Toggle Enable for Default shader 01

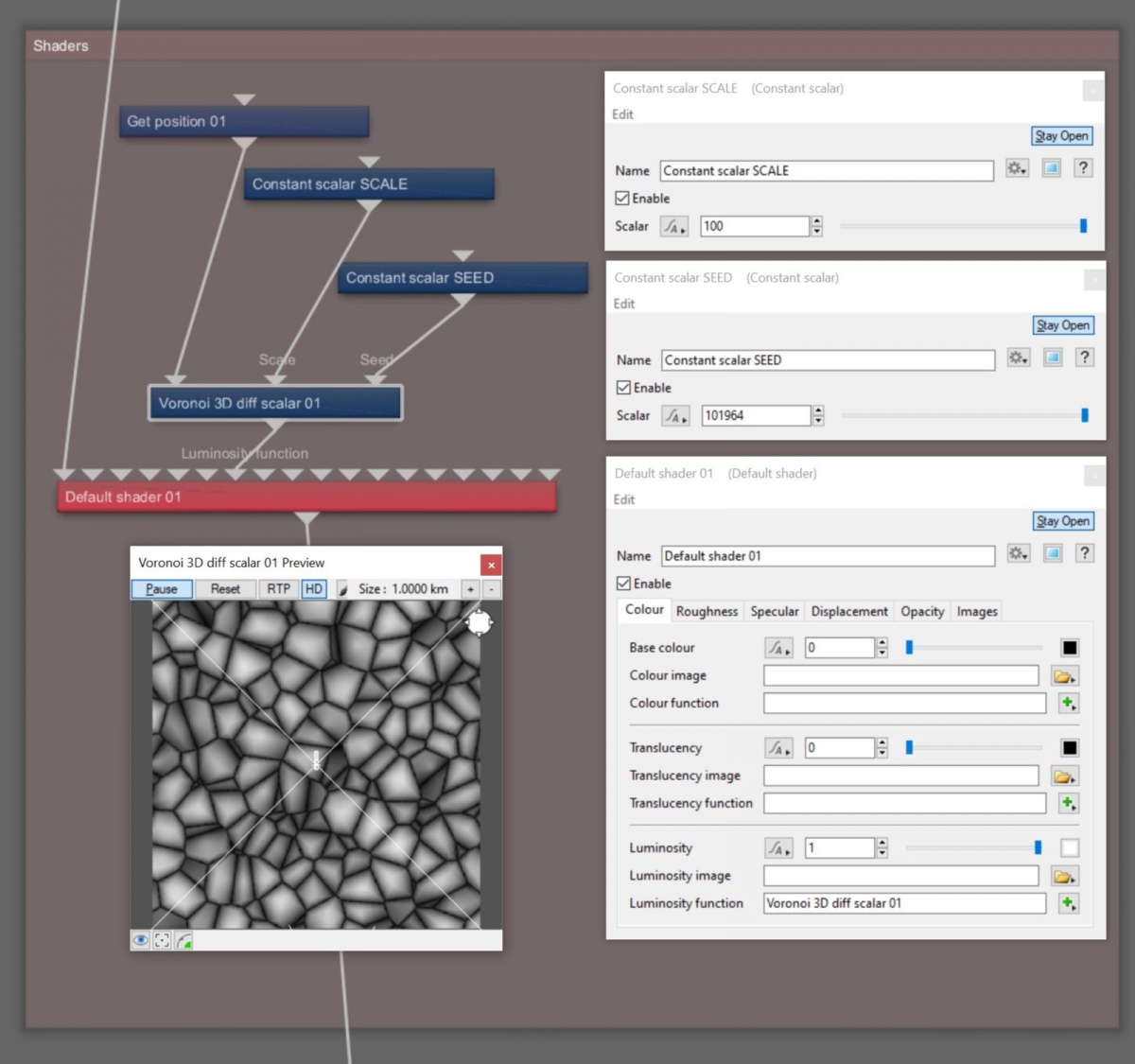(623, 584)
